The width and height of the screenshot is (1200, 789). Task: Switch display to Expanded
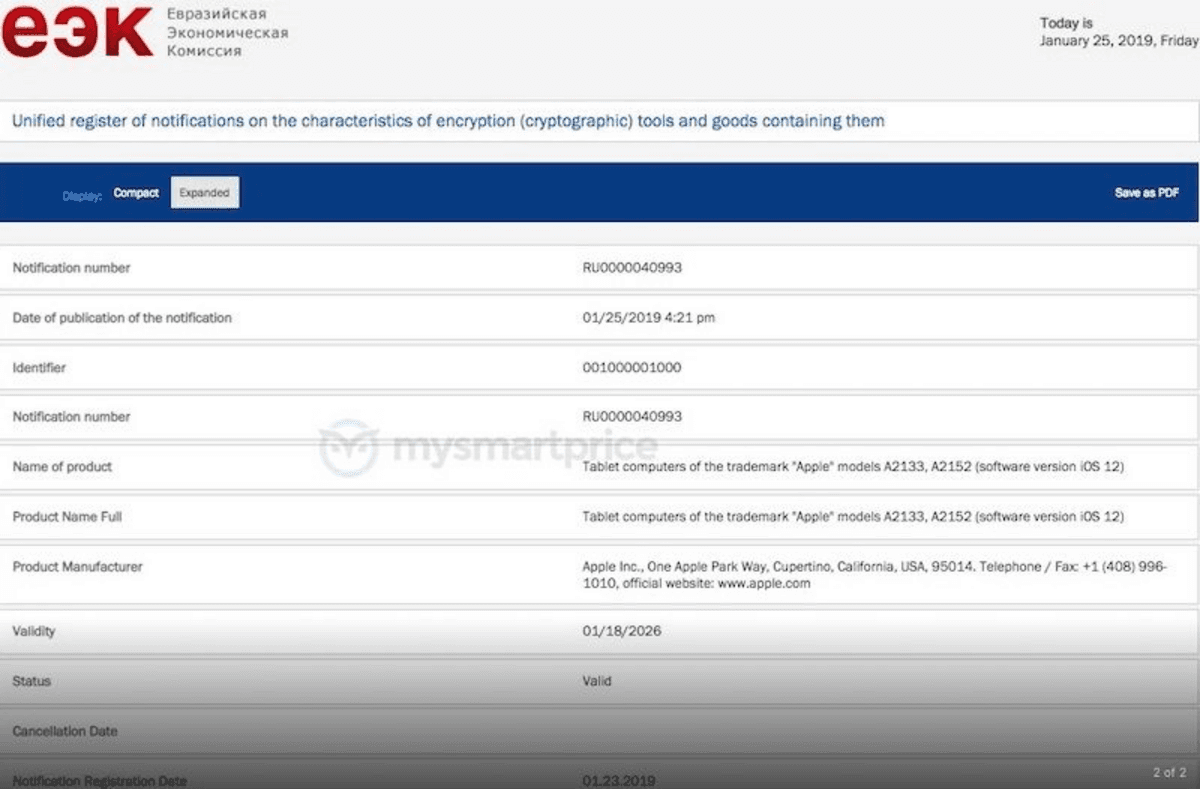coord(205,193)
